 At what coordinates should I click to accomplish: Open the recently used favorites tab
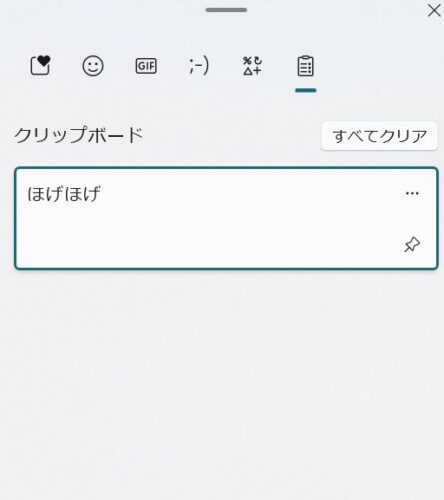(40, 65)
